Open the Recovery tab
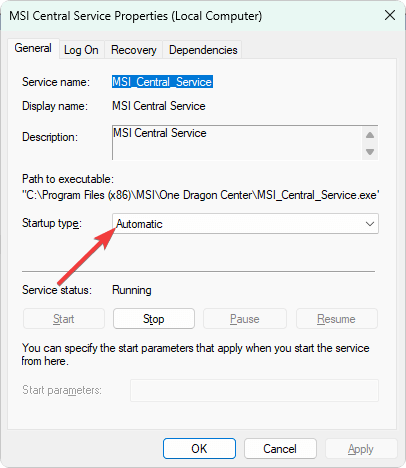This screenshot has height=468, width=406. (134, 50)
